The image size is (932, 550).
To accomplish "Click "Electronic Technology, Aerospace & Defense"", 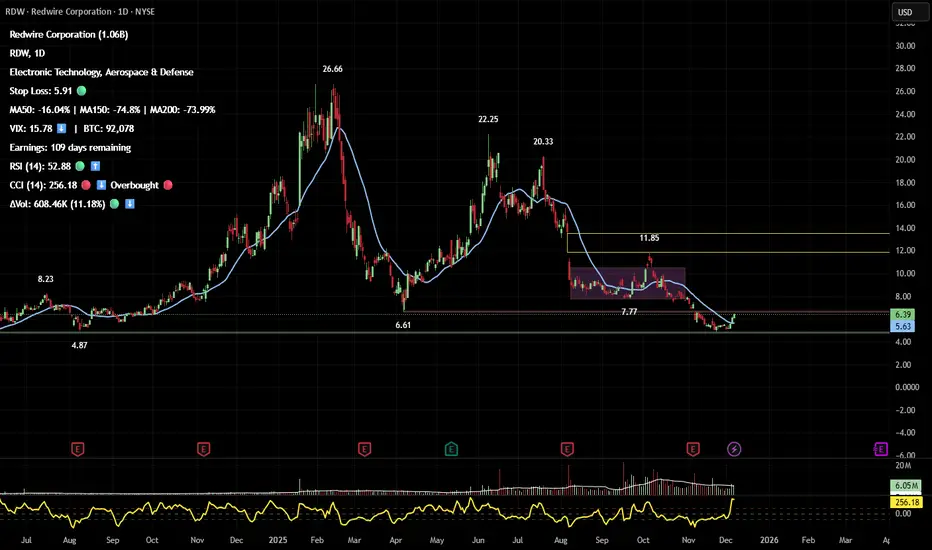I will 102,72.
